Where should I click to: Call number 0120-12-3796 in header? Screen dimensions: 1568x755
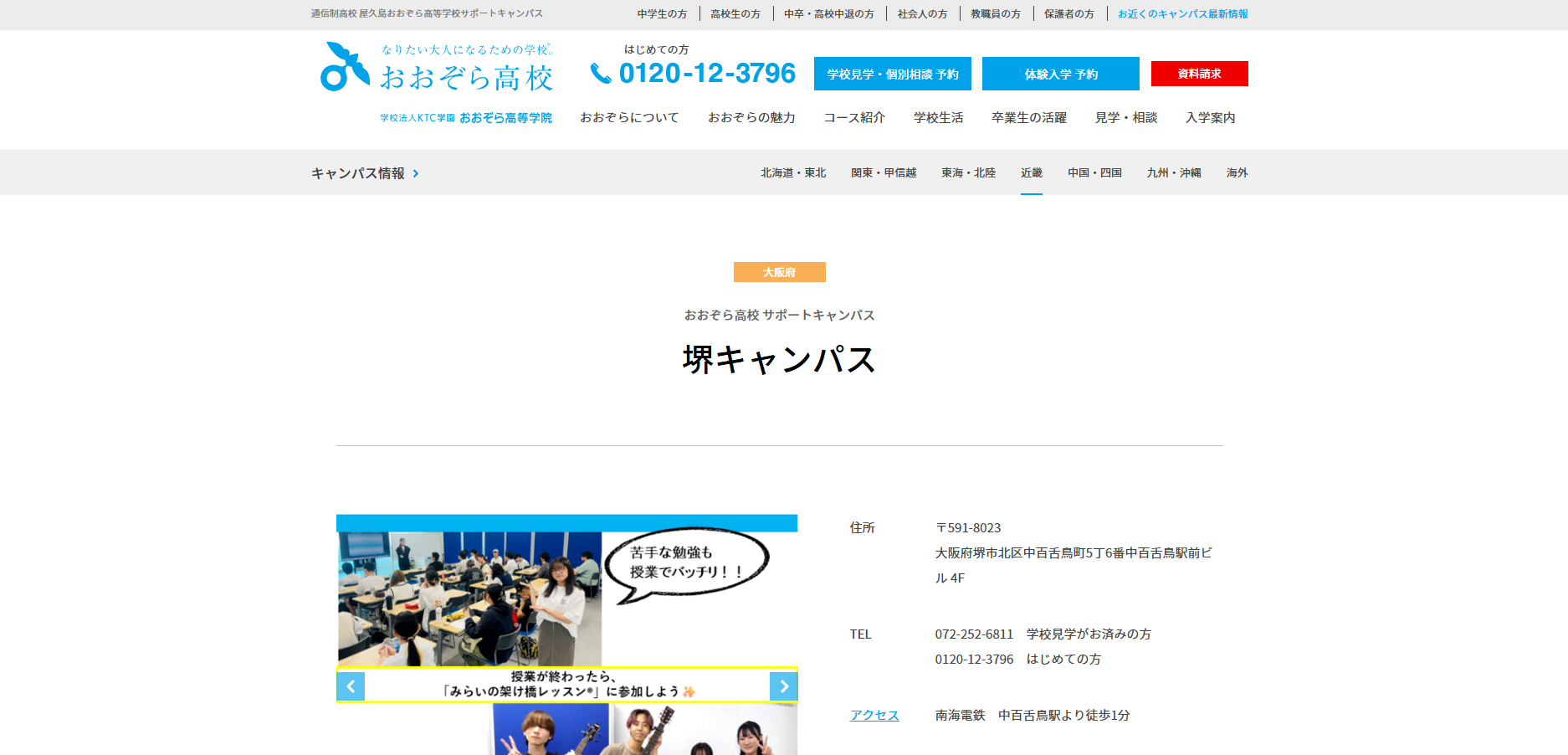pyautogui.click(x=707, y=74)
